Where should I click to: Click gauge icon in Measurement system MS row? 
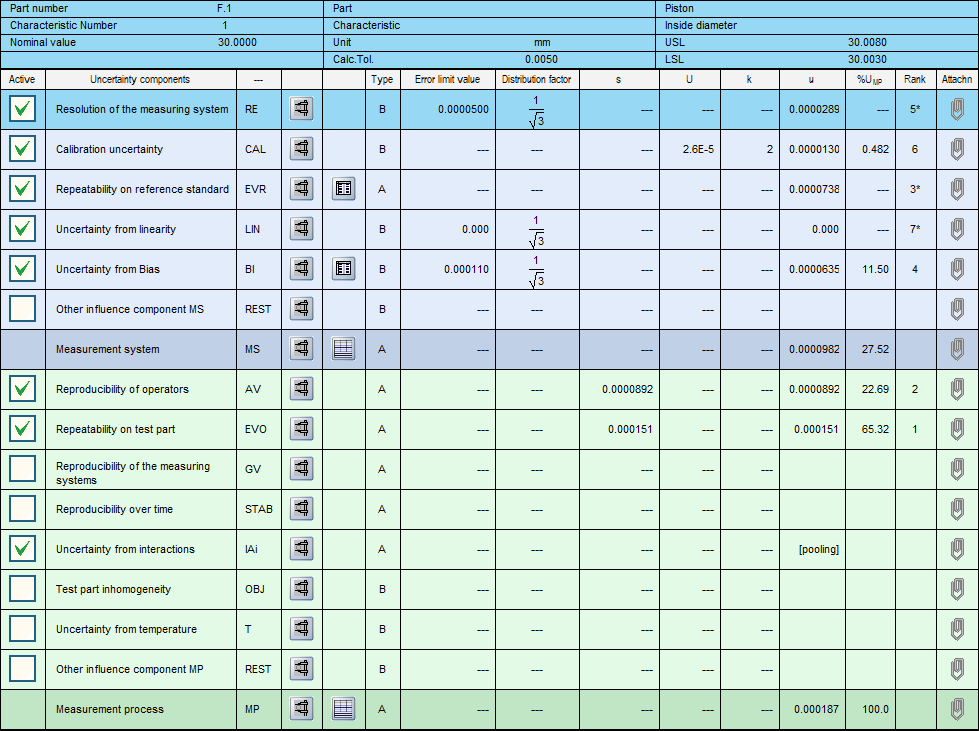pyautogui.click(x=302, y=348)
